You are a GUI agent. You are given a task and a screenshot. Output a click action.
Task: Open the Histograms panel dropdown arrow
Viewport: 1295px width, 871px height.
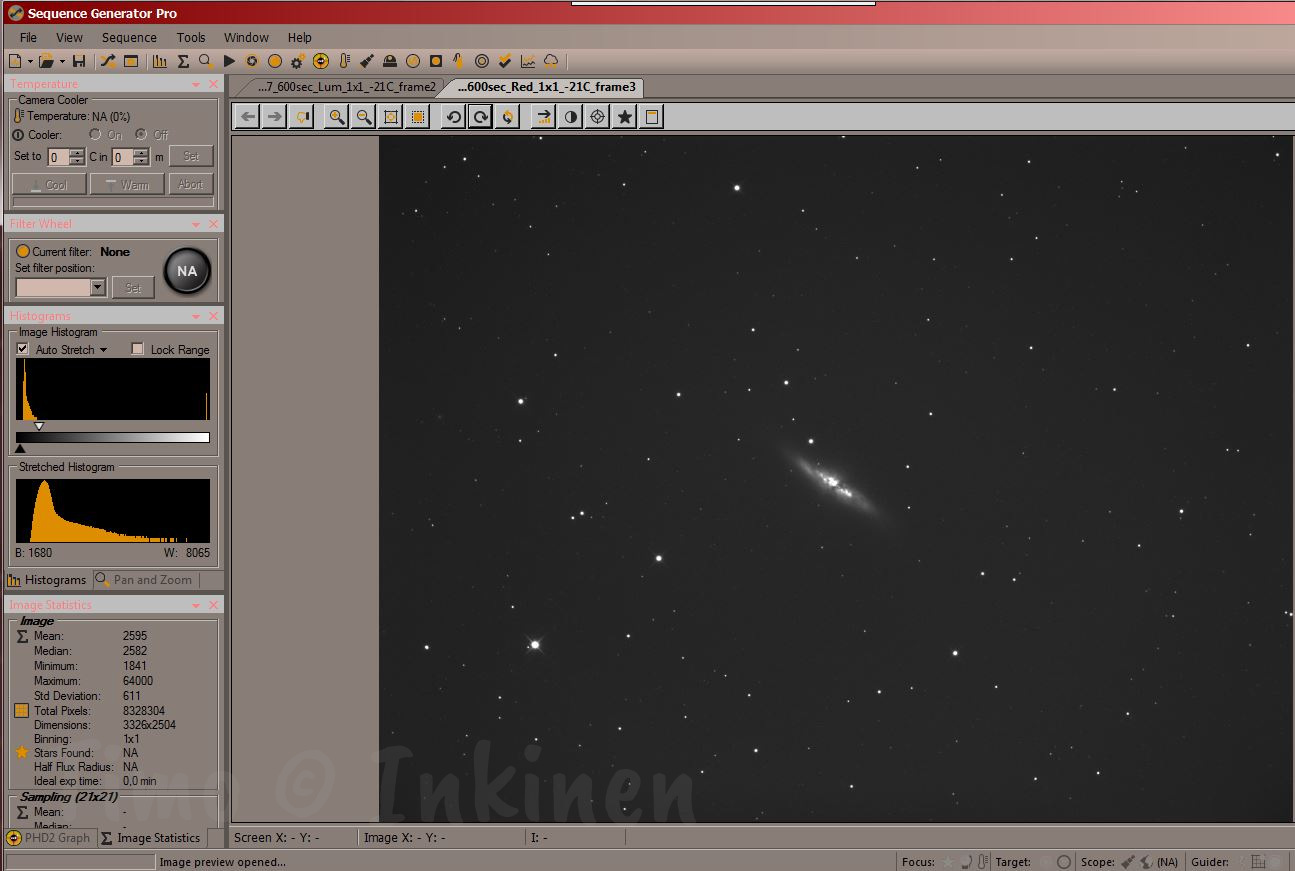(x=196, y=316)
